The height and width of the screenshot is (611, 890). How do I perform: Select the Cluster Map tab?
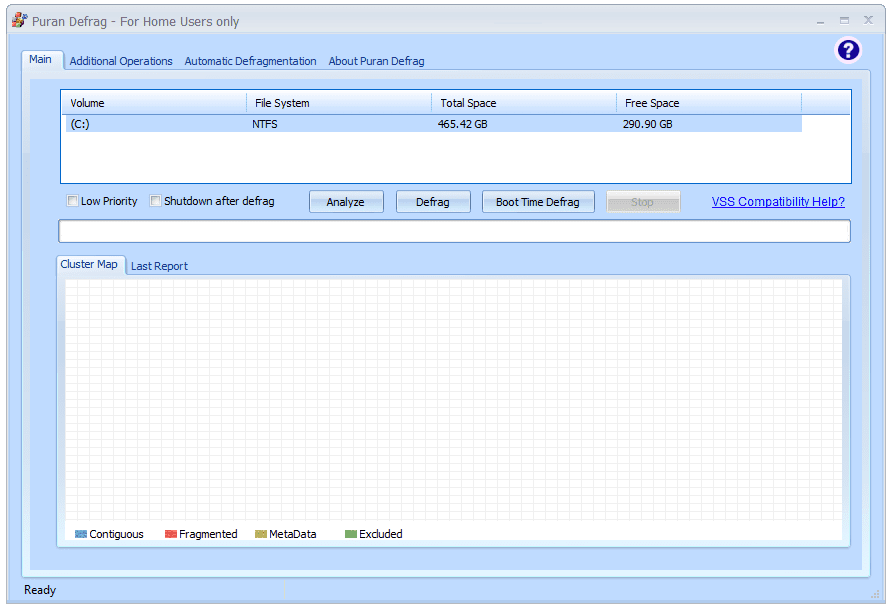89,265
